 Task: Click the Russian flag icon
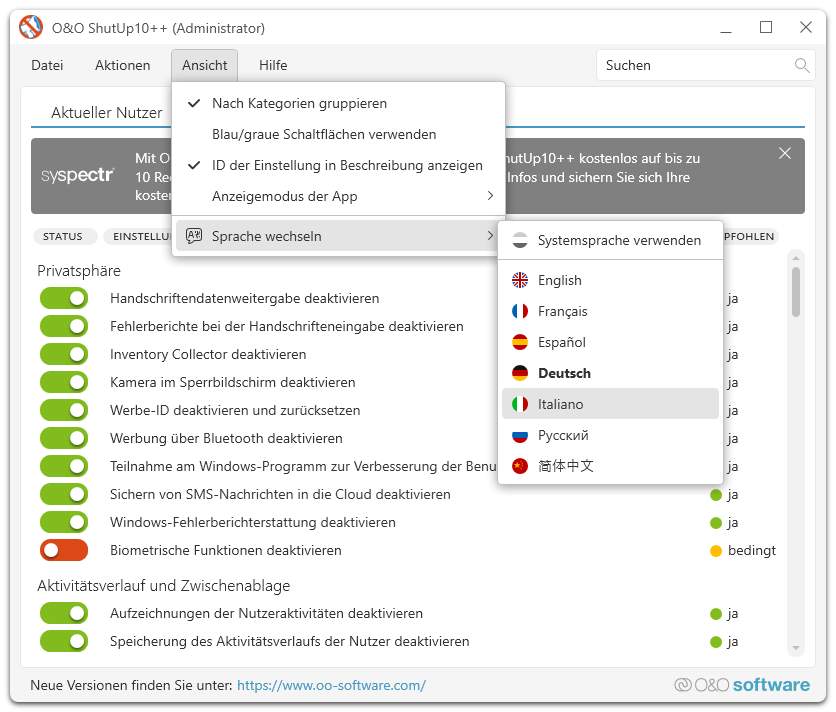click(519, 435)
